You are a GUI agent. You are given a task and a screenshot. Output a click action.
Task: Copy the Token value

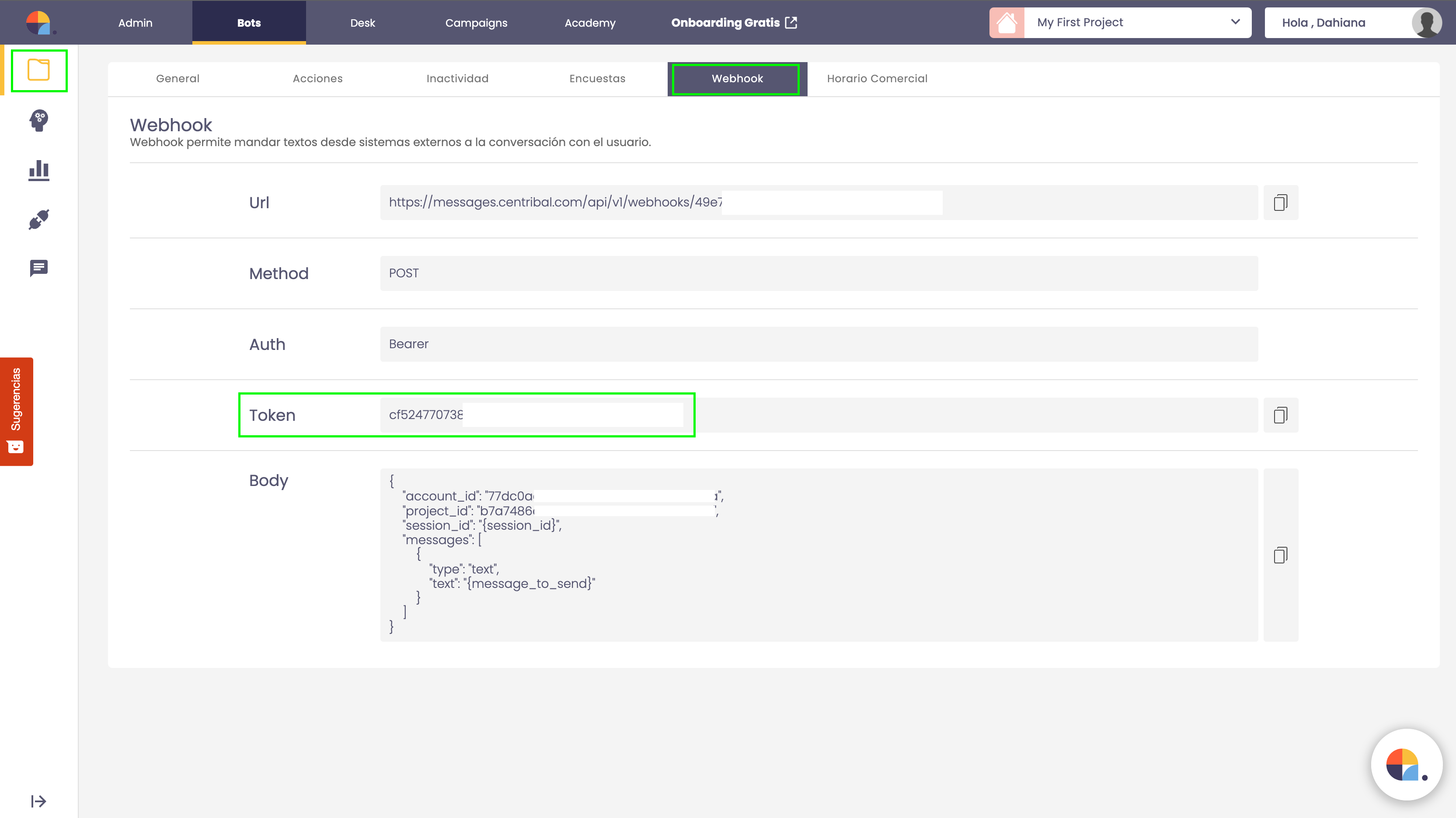point(1280,415)
